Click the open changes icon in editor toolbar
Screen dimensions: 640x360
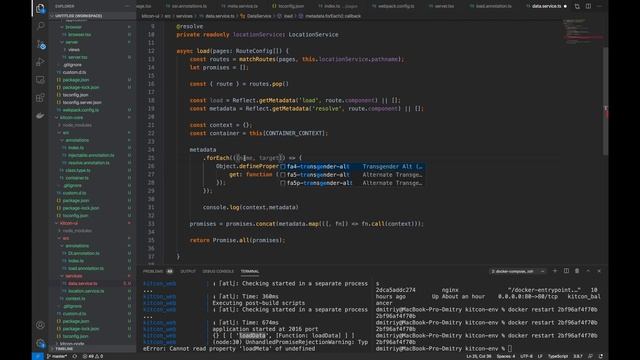577,7
